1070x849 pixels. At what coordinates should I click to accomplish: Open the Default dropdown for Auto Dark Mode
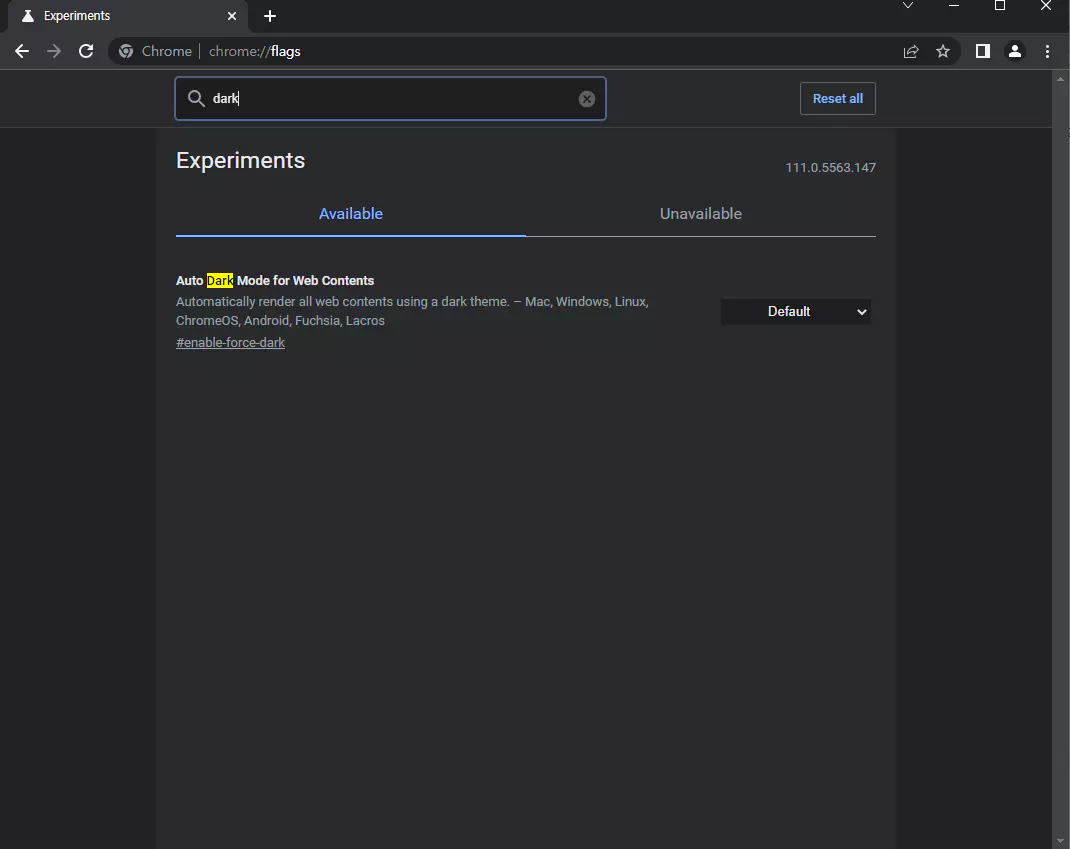pos(796,311)
